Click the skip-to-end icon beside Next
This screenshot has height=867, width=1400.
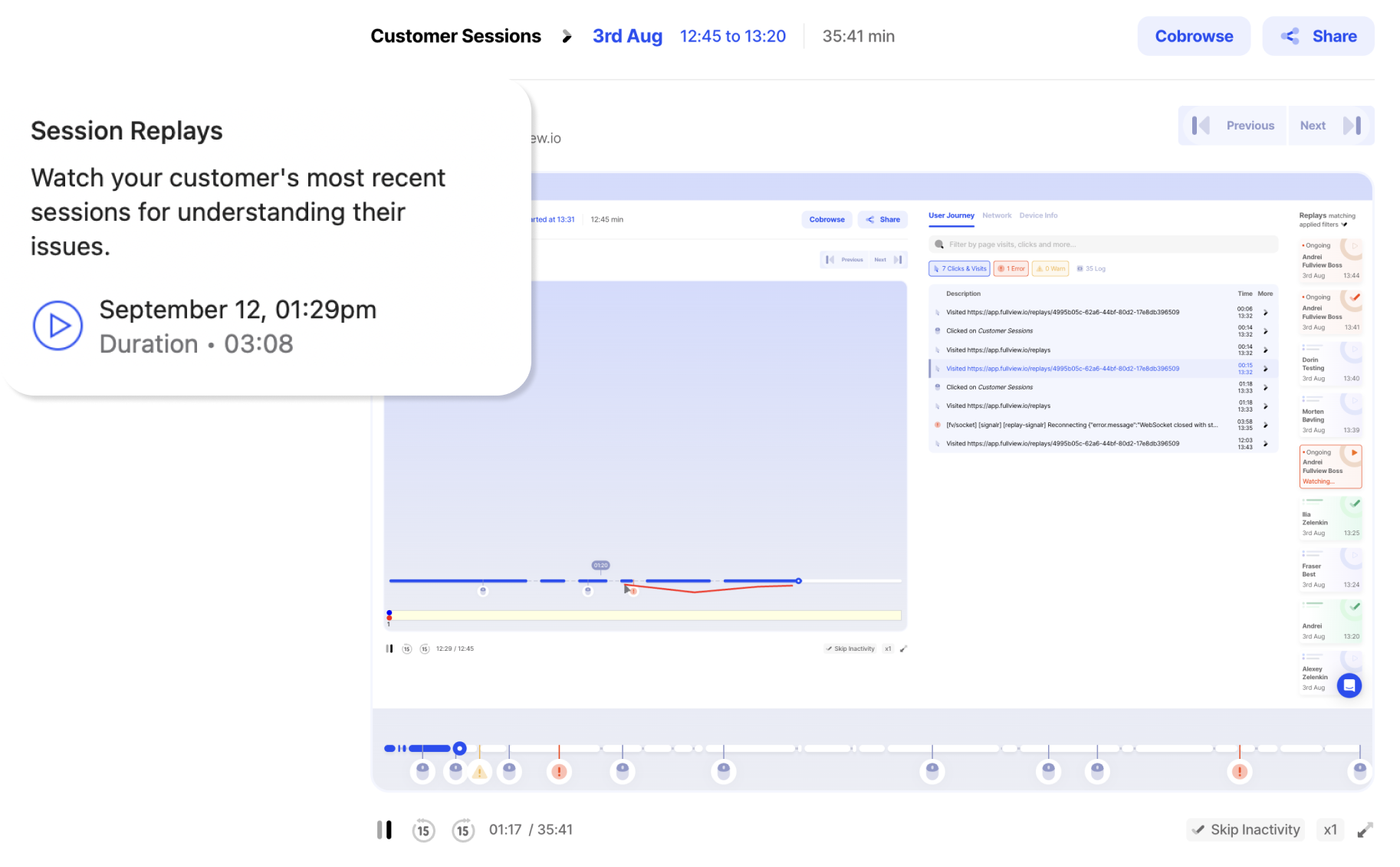(x=1352, y=126)
